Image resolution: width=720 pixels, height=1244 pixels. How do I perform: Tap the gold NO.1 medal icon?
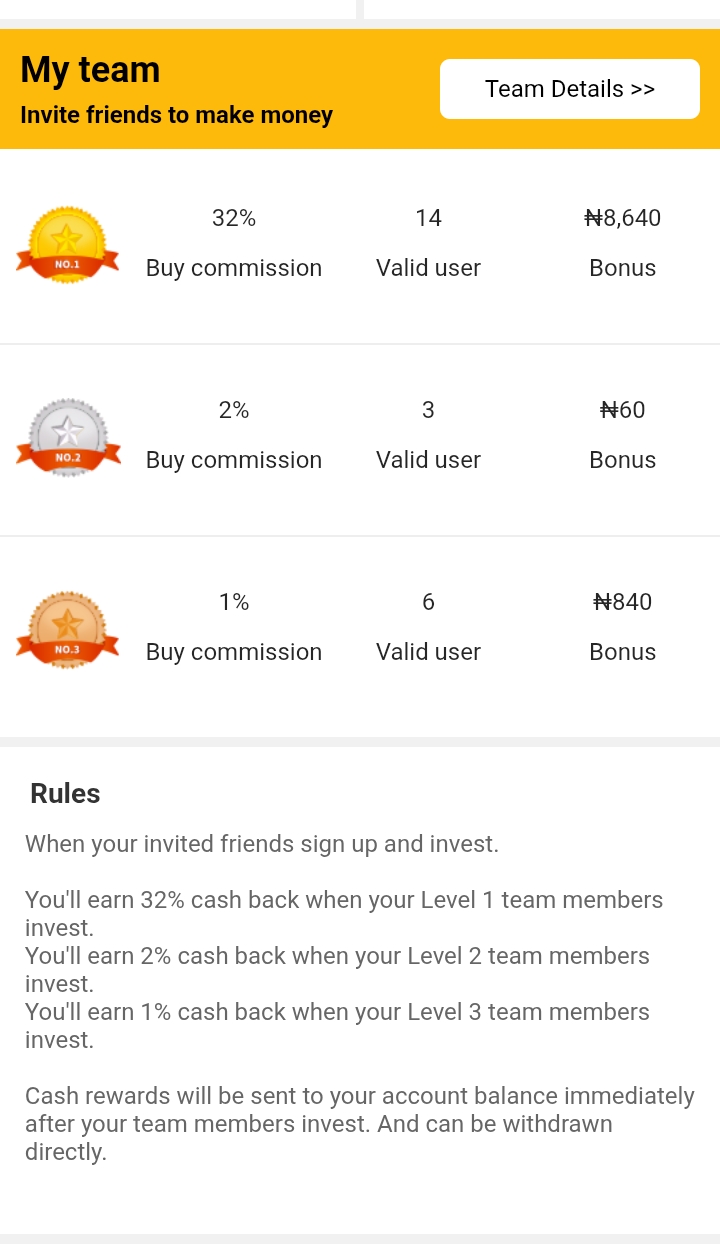coord(67,245)
